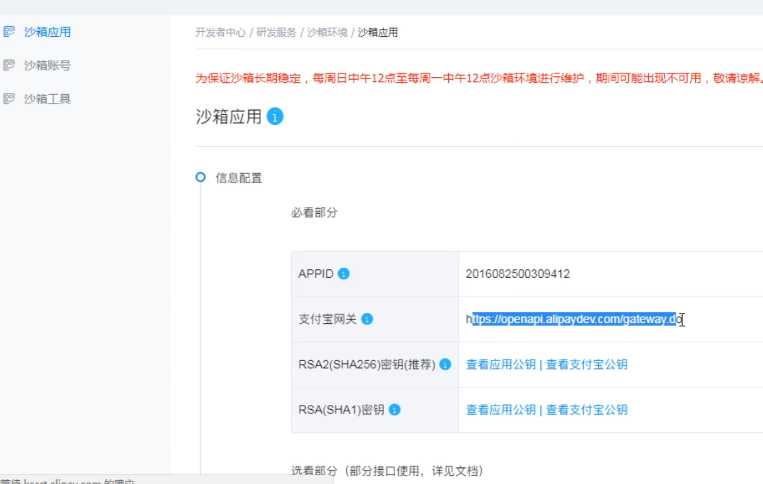Click 查看应用公钥 in RSA(SHA1) row
The width and height of the screenshot is (763, 484).
click(x=501, y=410)
